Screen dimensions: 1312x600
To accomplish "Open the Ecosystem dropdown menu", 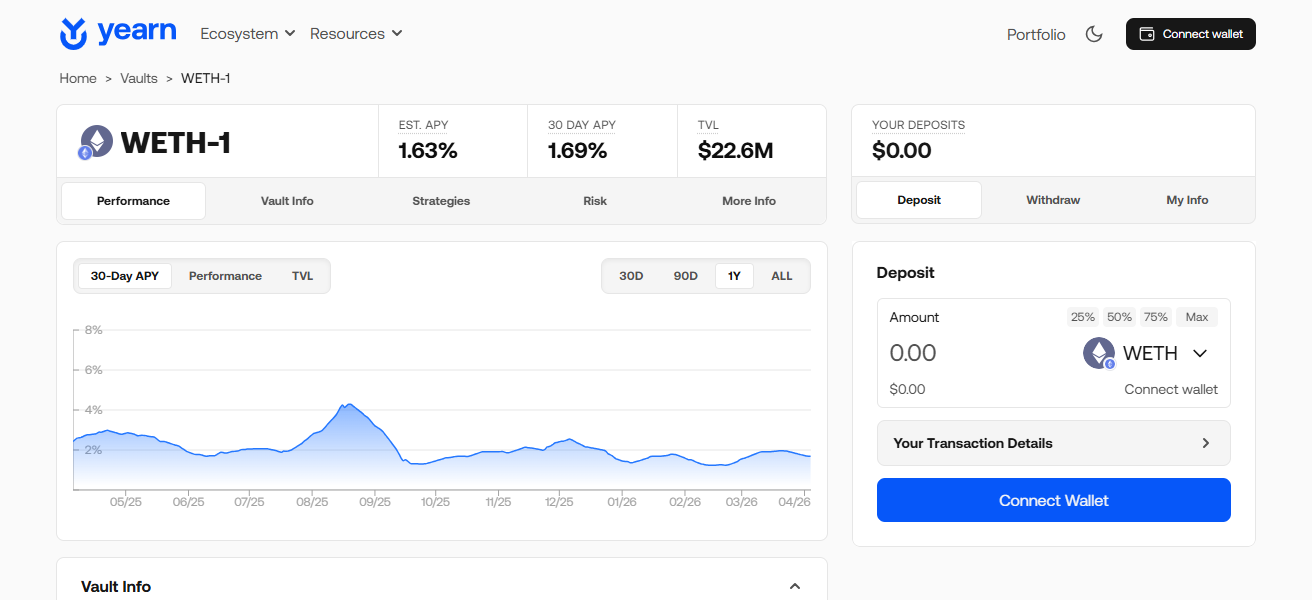I will 247,34.
